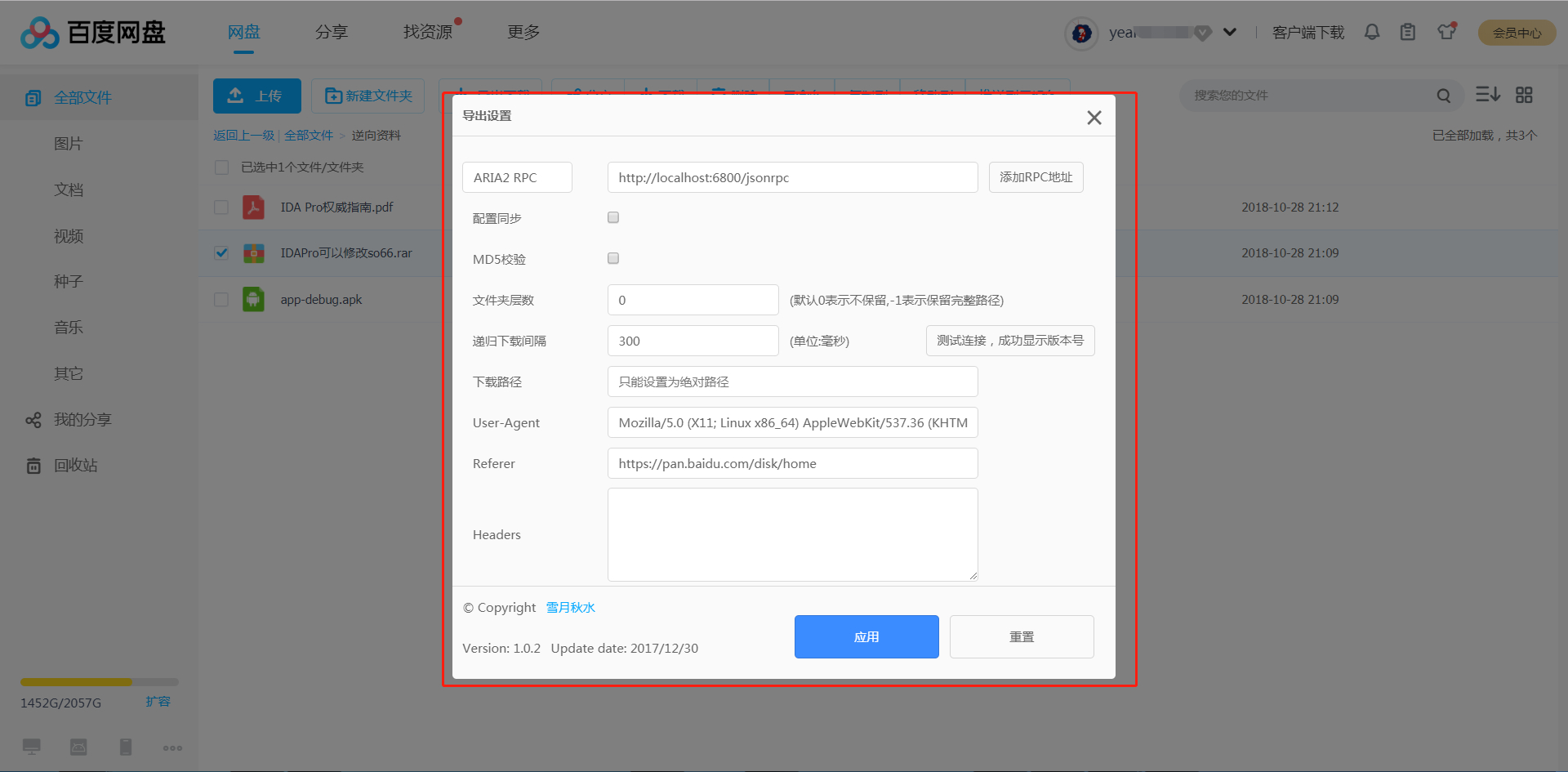Open the 会员中心 button

click(1517, 33)
